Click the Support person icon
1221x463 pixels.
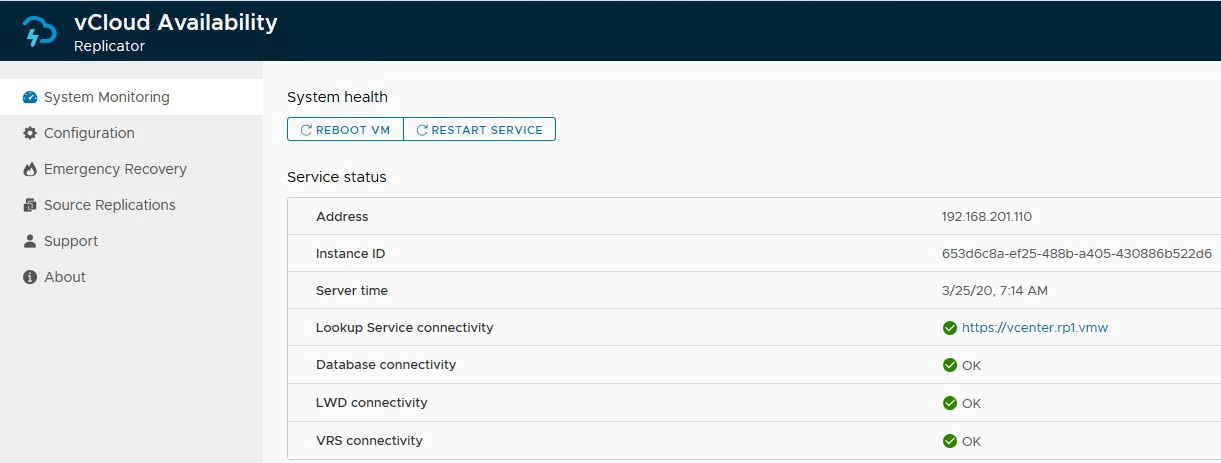(x=30, y=241)
